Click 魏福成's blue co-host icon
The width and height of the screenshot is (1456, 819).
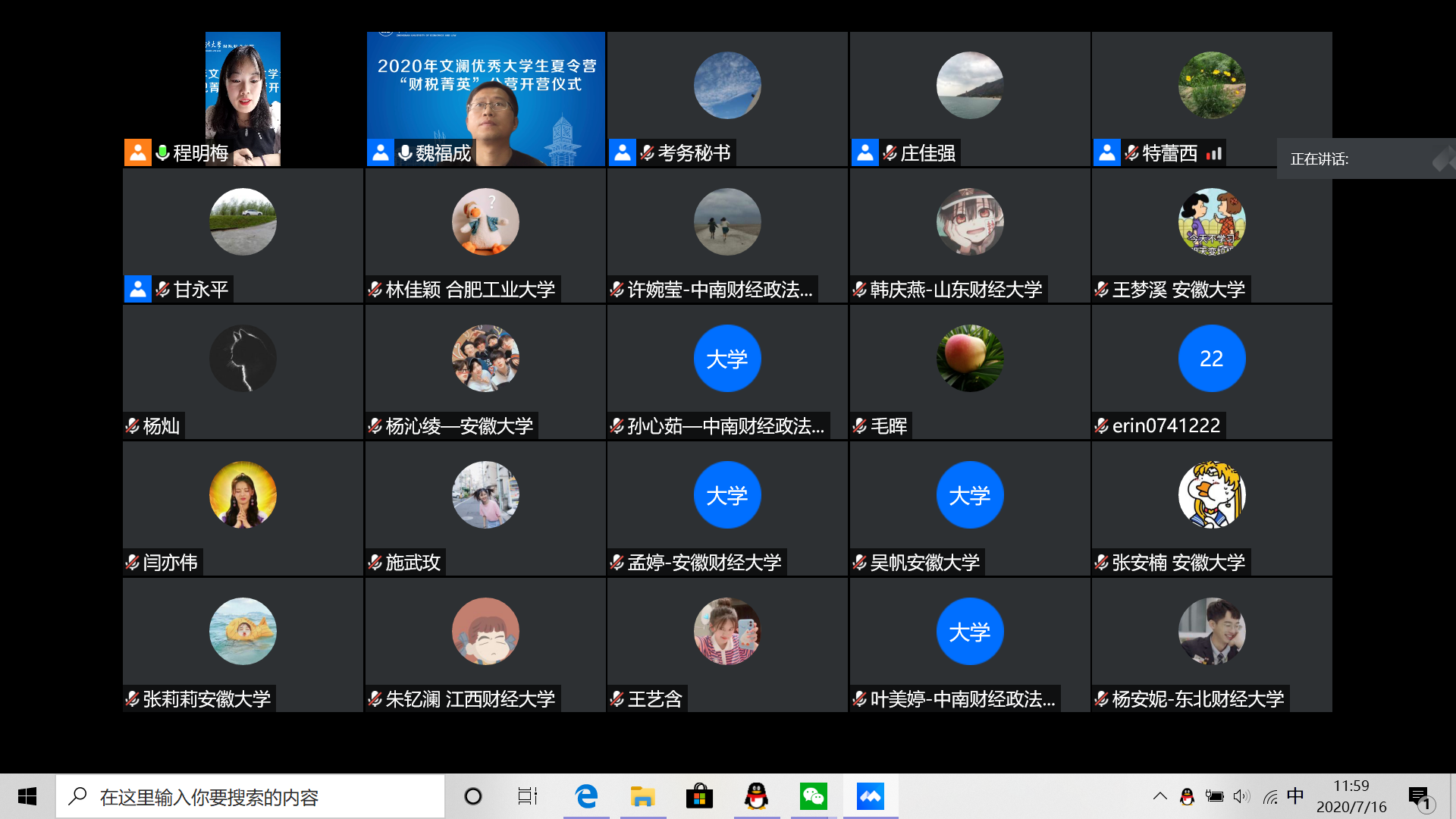(381, 152)
